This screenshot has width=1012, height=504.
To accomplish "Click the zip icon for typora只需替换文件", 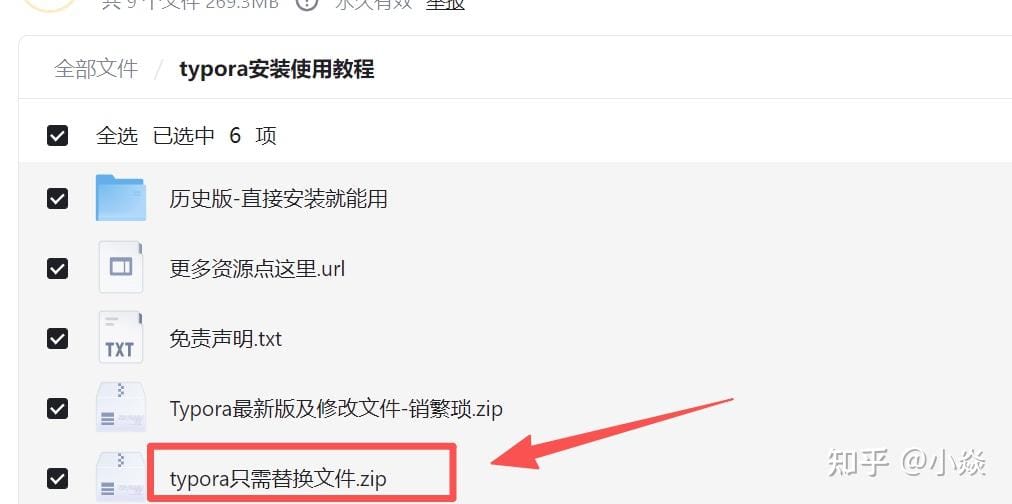I will pyautogui.click(x=121, y=477).
